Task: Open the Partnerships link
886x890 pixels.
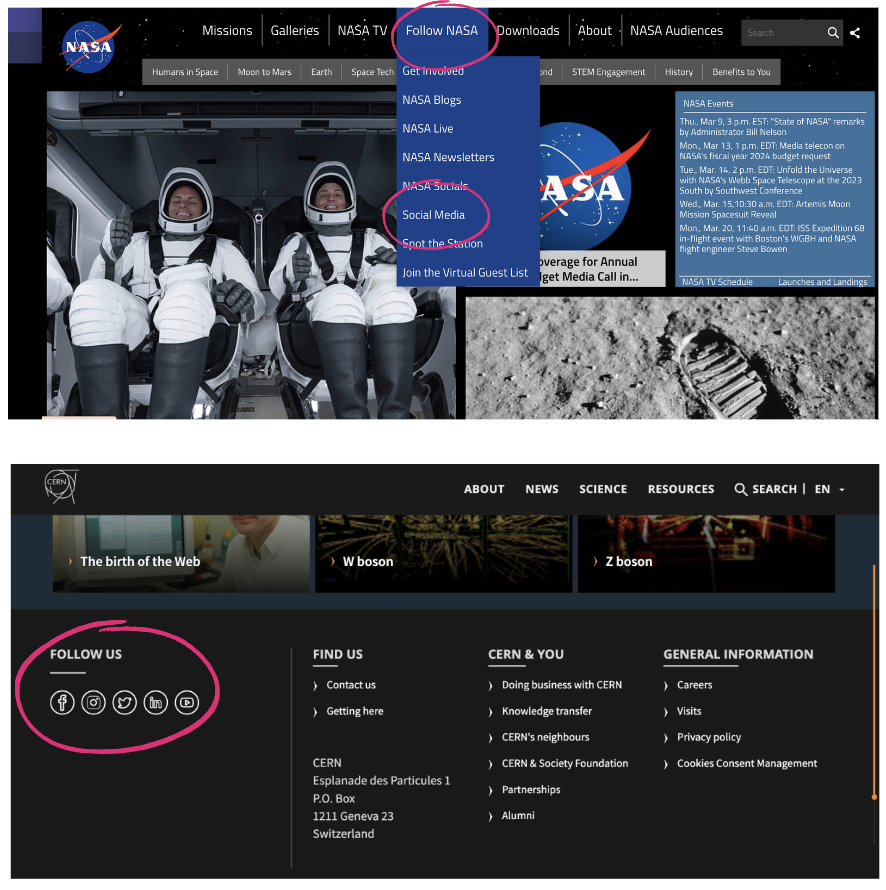Action: (531, 790)
